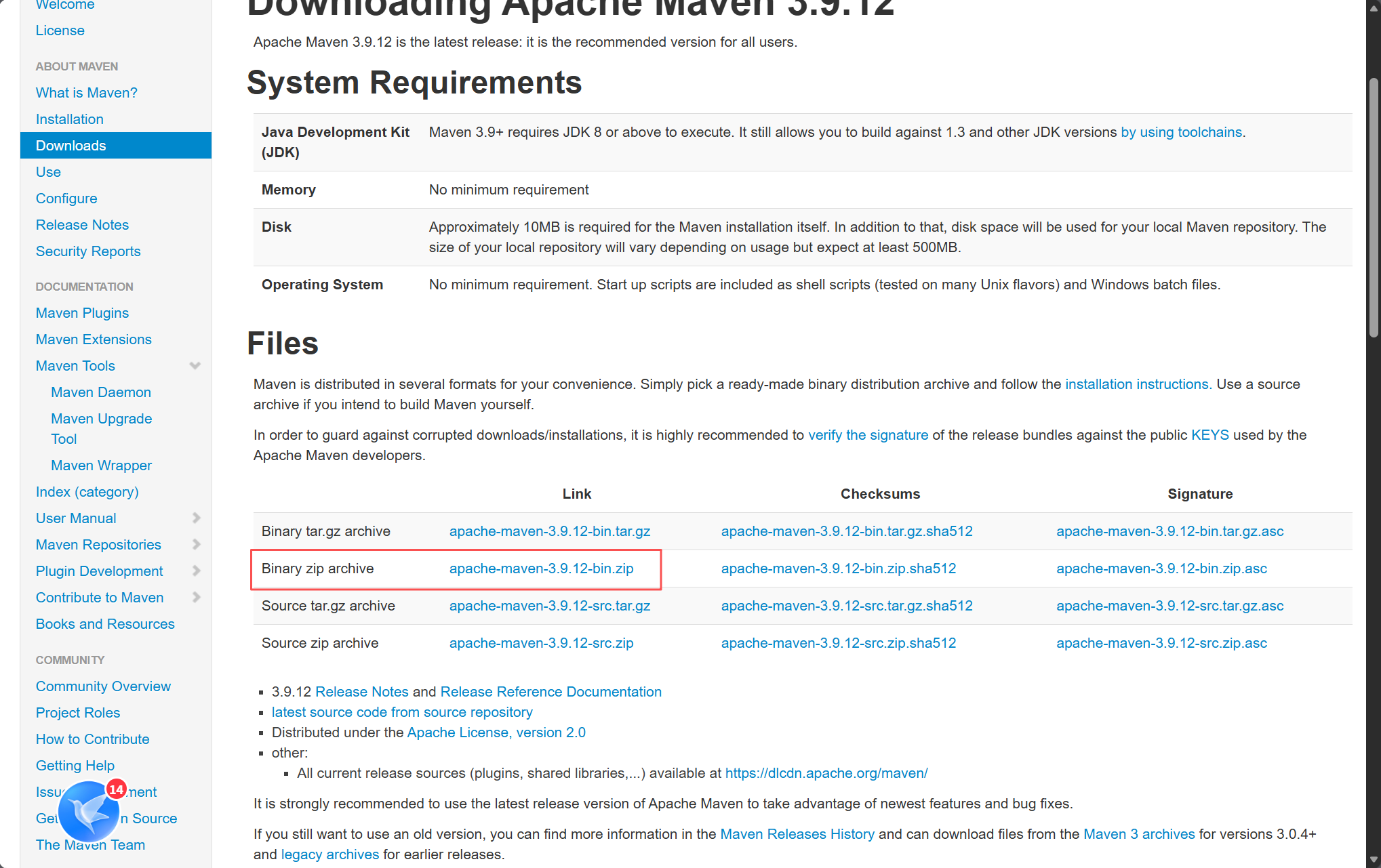Screen dimensions: 1381x868
Task: Expand the Plugin Development sidebar arrow
Action: click(x=196, y=571)
